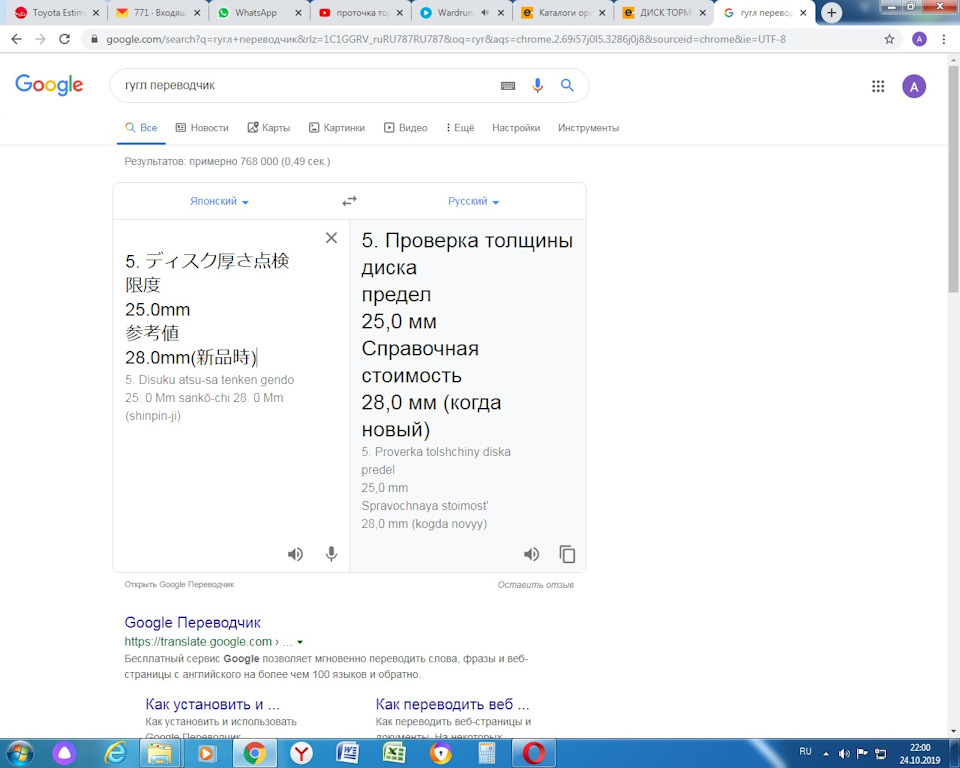The height and width of the screenshot is (768, 960).
Task: Open Chrome profile avatar in toolbar
Action: point(919,39)
